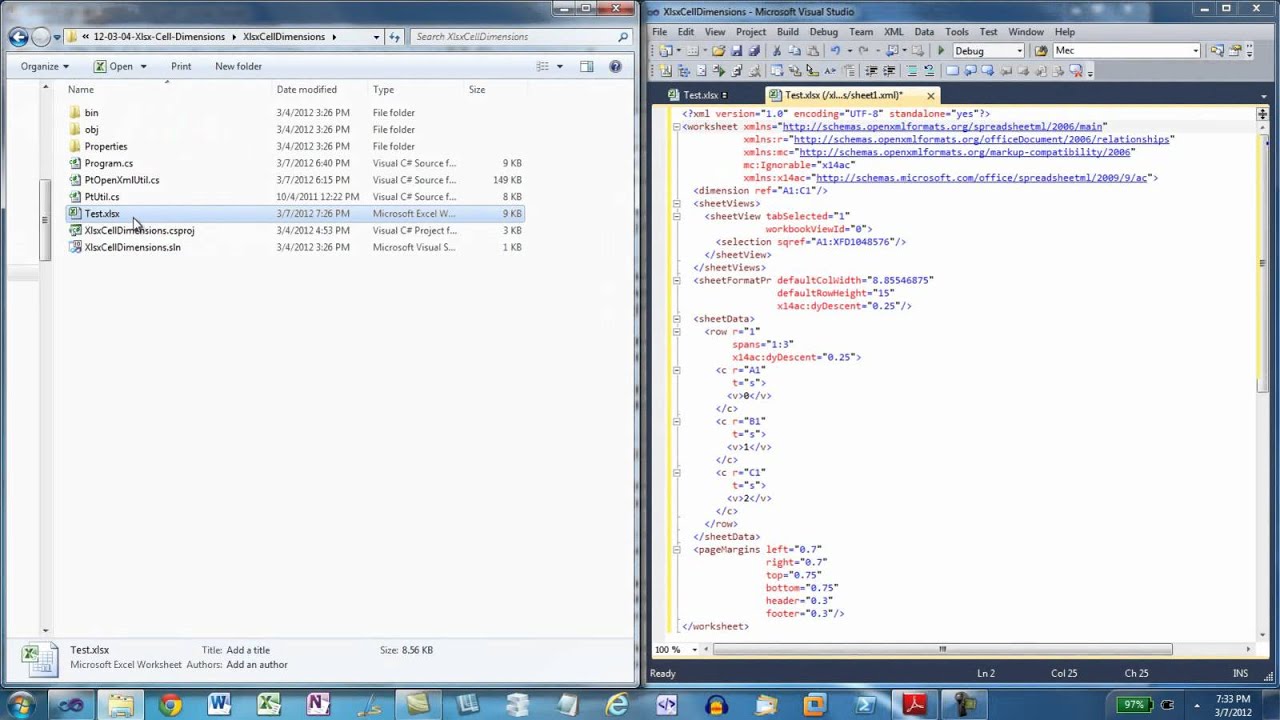
Task: Open the Build menu
Action: click(788, 32)
